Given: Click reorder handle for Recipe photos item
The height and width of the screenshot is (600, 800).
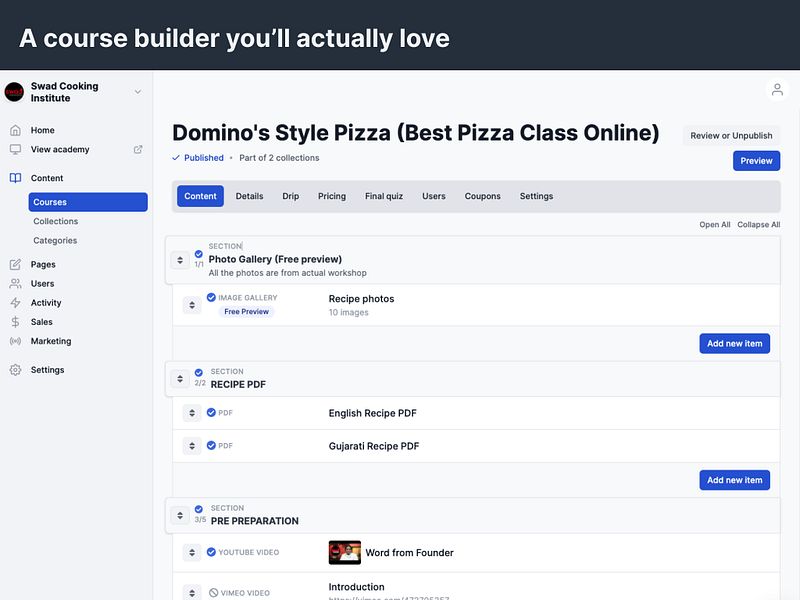Looking at the screenshot, I should point(192,305).
